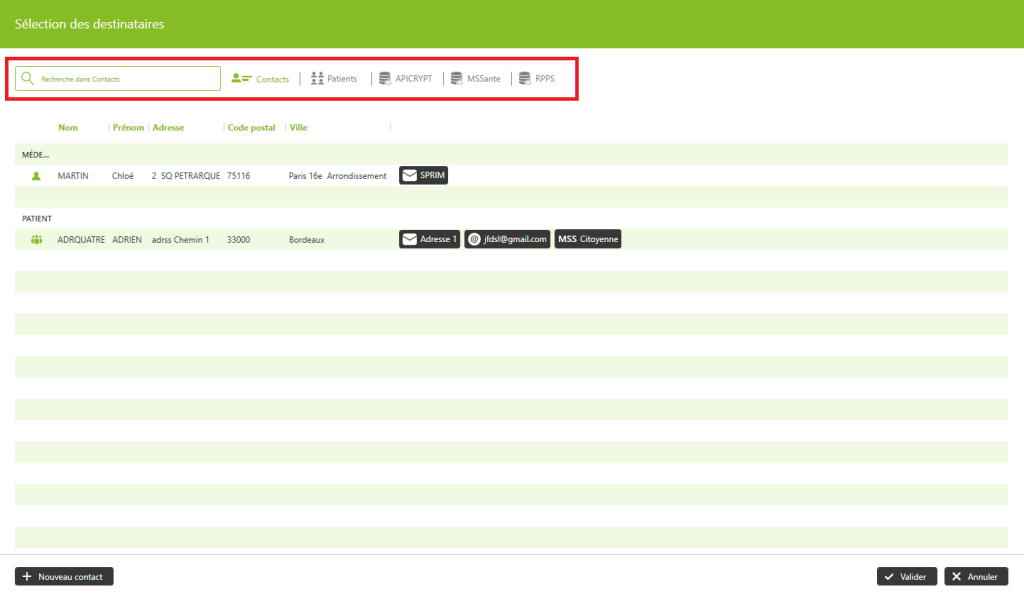1024x599 pixels.
Task: Switch to the Patients source tab
Action: pyautogui.click(x=333, y=79)
